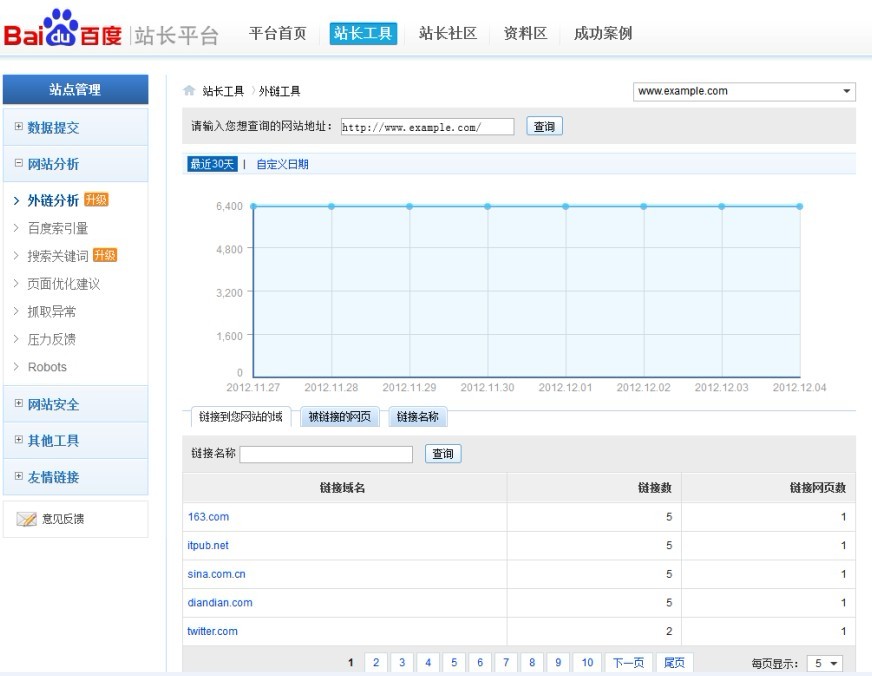Collapse the 网站分析 section
The width and height of the screenshot is (872, 676).
53,164
